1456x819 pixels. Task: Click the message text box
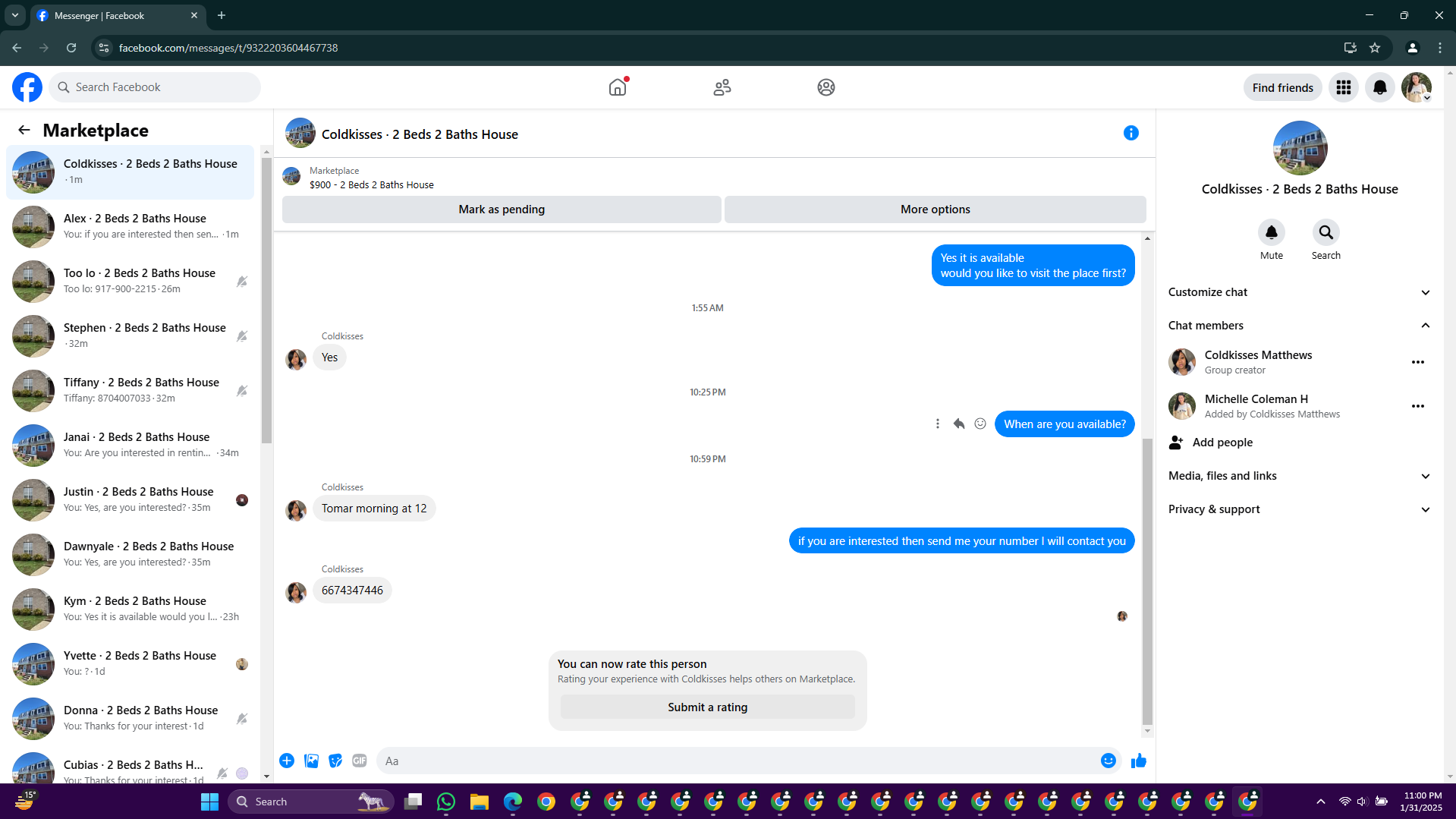[736, 761]
